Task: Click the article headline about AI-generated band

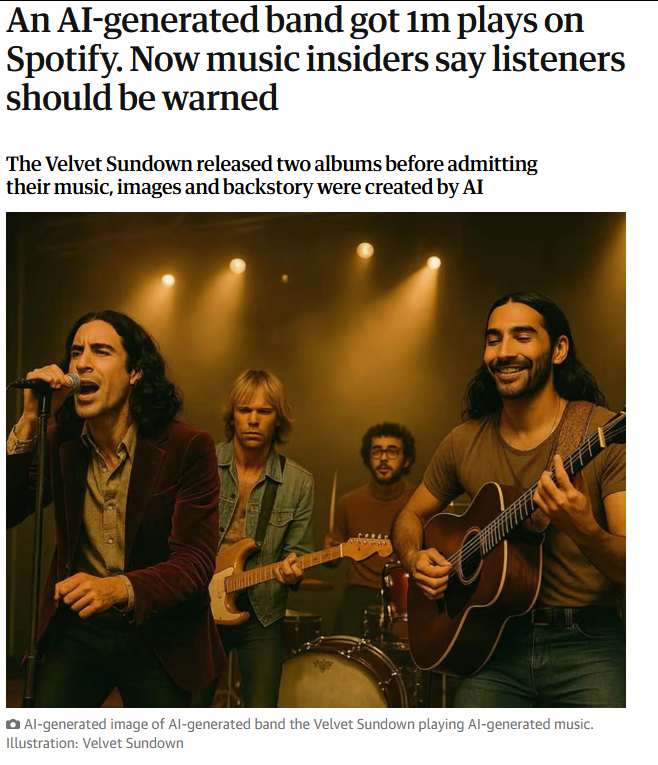Action: (x=315, y=59)
